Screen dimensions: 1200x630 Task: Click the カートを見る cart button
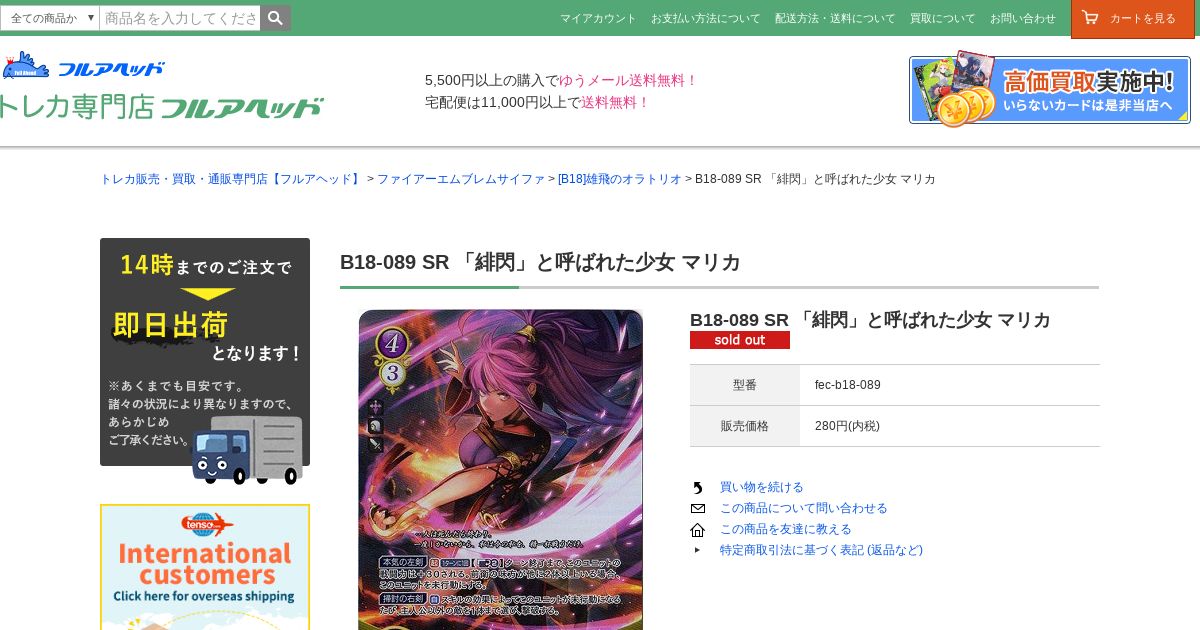pyautogui.click(x=1133, y=19)
